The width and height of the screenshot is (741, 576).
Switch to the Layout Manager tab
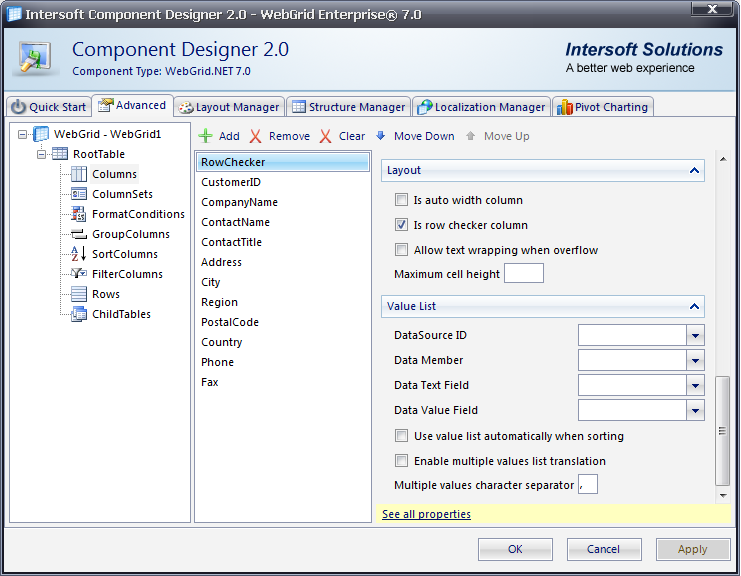pos(229,107)
